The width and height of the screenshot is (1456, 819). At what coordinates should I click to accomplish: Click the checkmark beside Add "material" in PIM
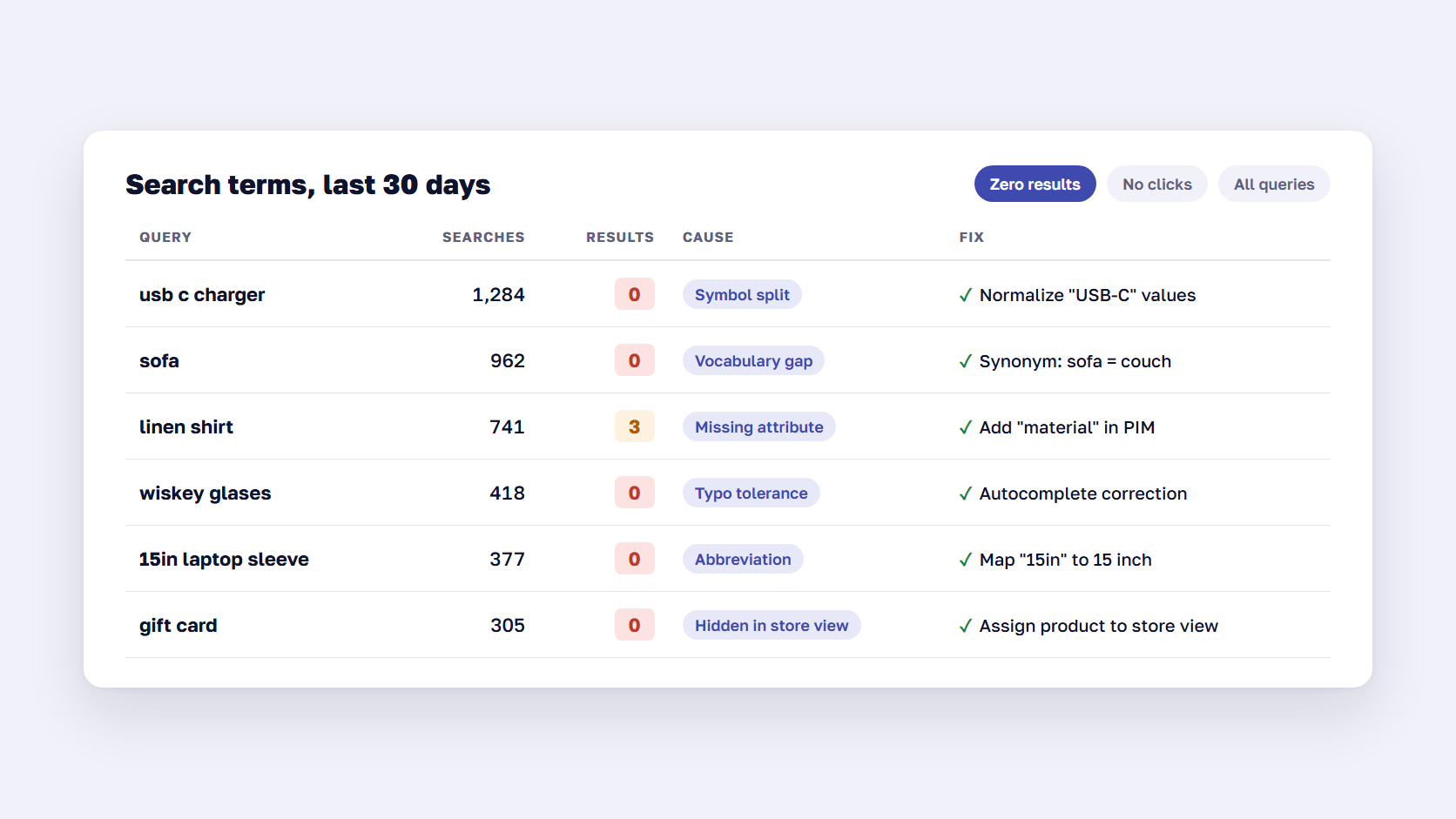point(965,427)
